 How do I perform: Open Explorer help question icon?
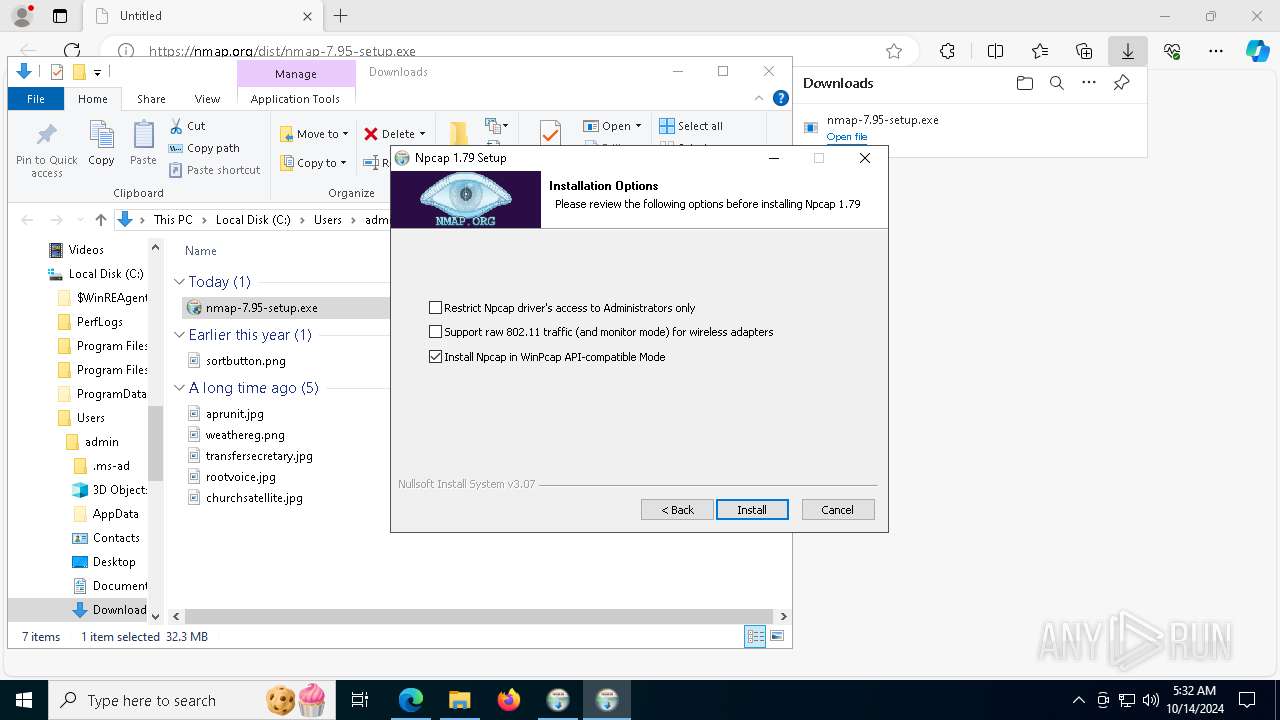(781, 98)
